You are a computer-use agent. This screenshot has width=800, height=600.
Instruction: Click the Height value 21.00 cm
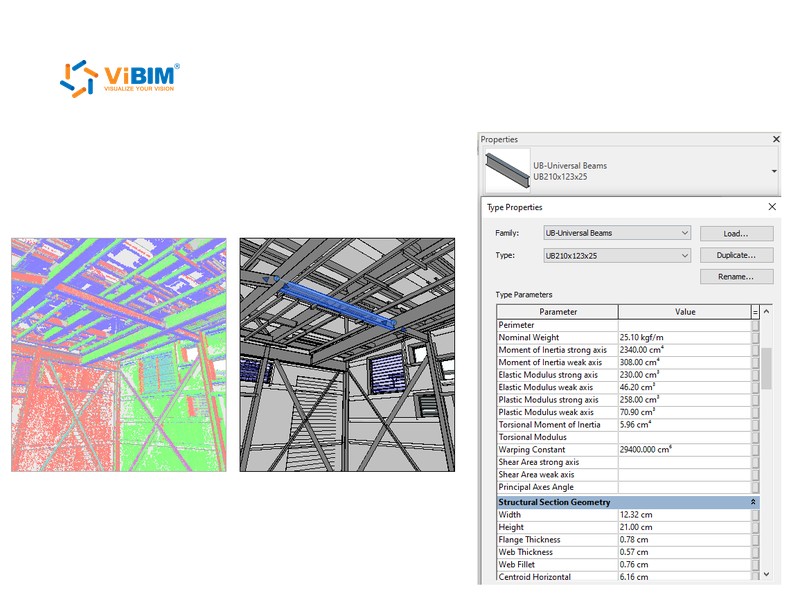tap(685, 527)
